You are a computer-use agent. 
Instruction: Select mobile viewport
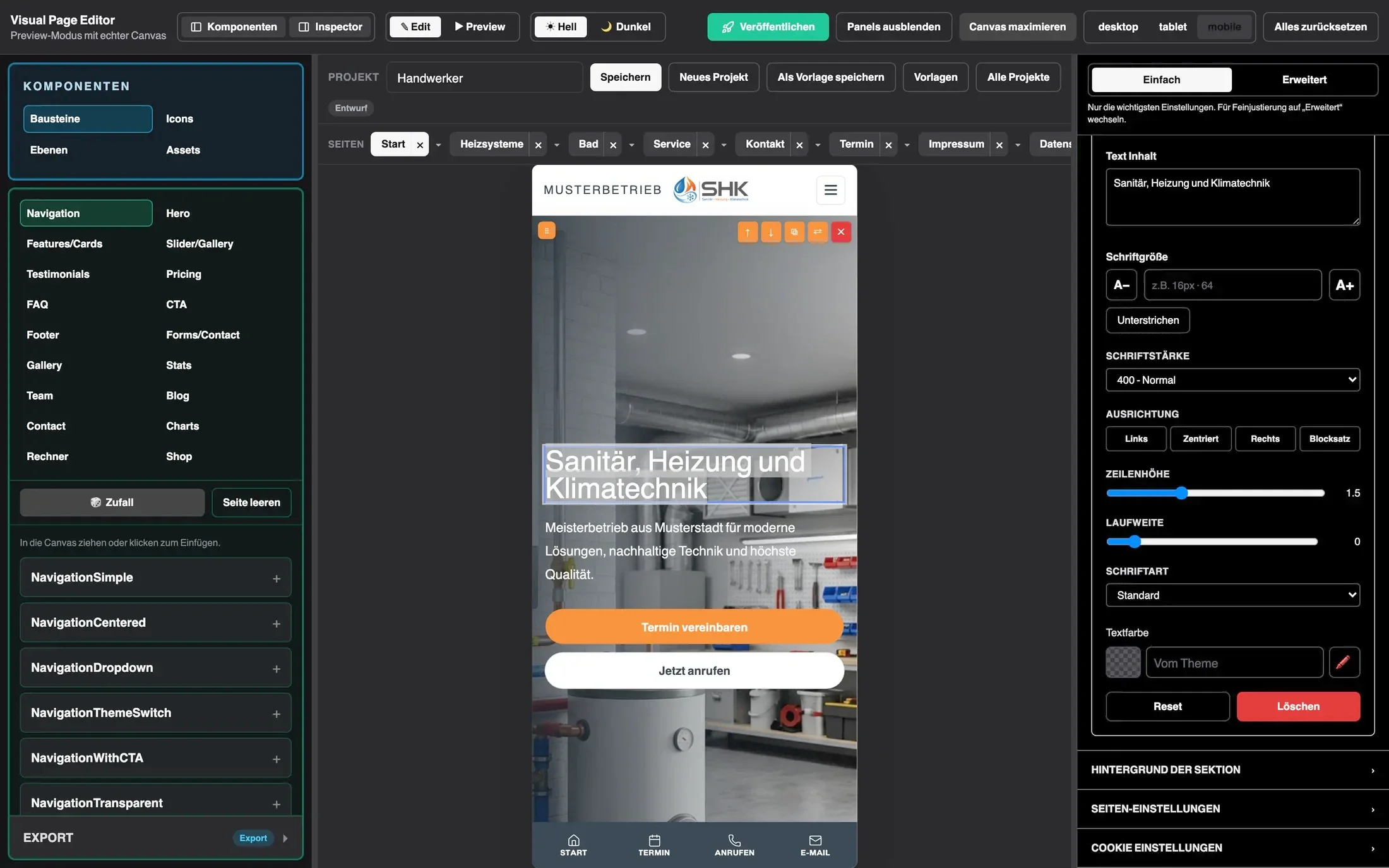point(1224,27)
